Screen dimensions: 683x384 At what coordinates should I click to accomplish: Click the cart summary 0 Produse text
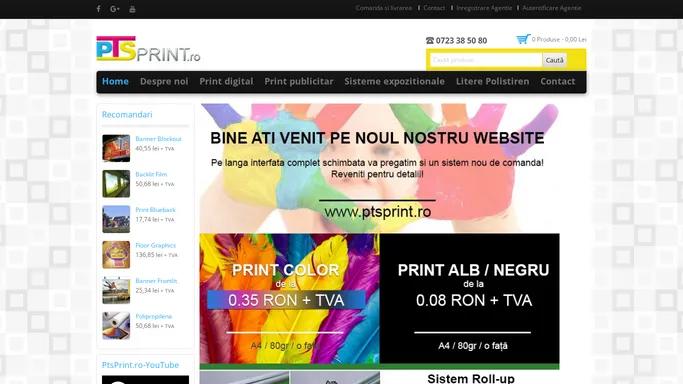(559, 39)
